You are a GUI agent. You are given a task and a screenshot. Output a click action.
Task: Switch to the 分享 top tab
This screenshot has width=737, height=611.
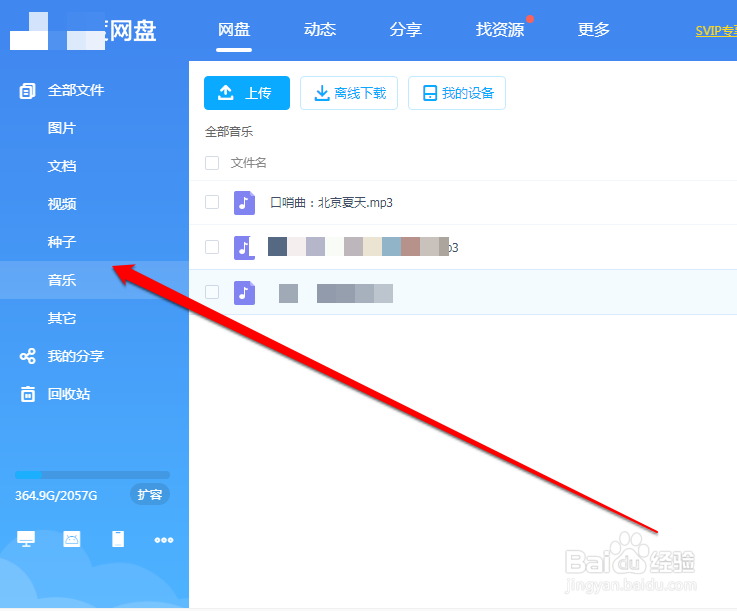[x=405, y=30]
